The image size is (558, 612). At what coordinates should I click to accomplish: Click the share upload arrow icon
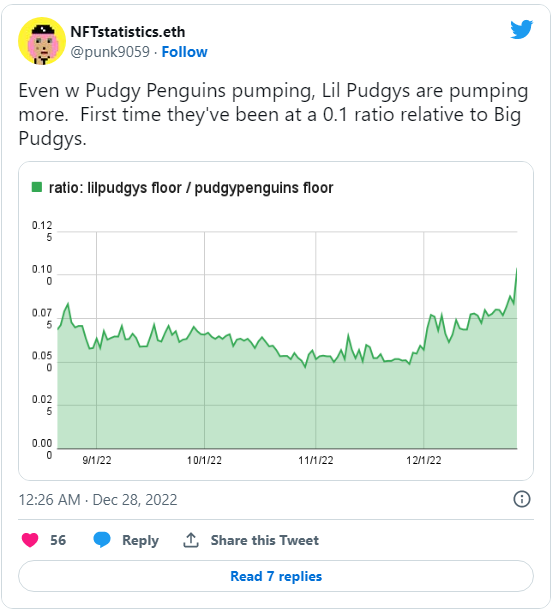(191, 540)
